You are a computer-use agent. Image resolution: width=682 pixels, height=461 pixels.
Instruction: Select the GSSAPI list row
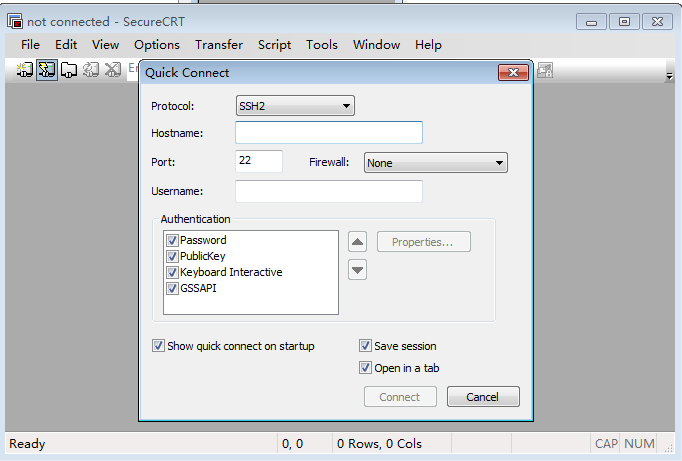coord(198,288)
